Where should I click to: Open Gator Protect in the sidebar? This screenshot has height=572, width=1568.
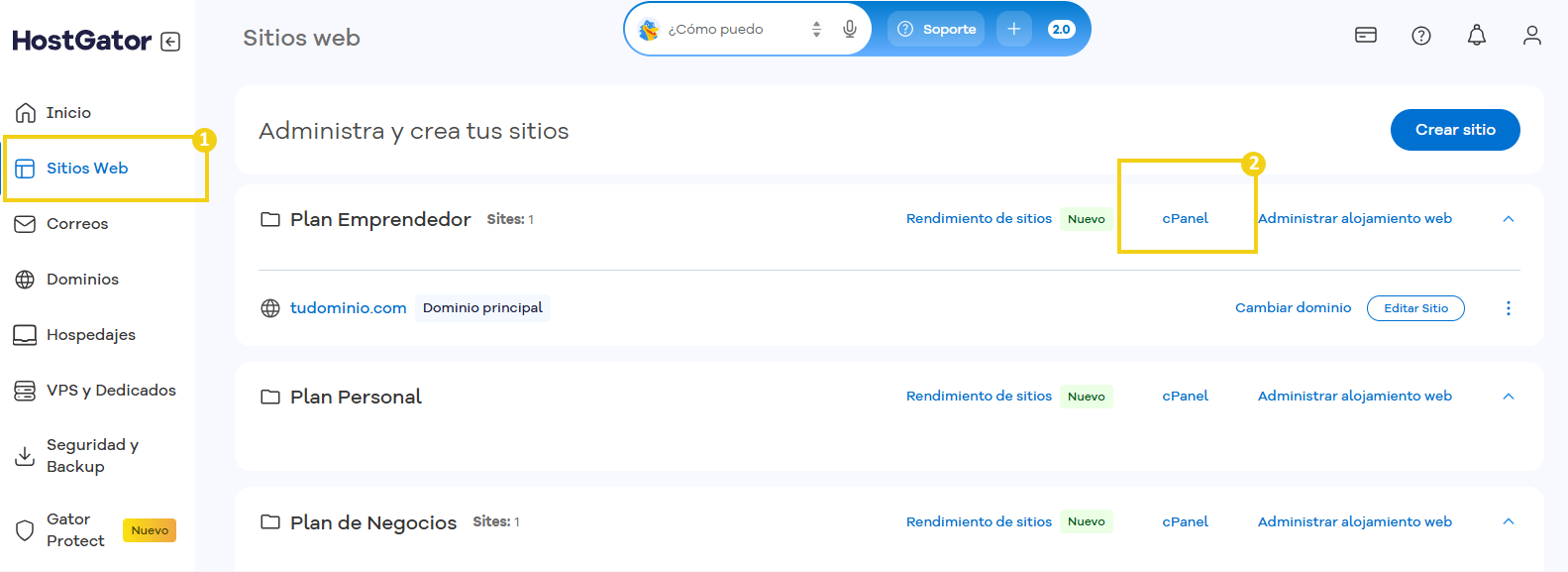75,530
